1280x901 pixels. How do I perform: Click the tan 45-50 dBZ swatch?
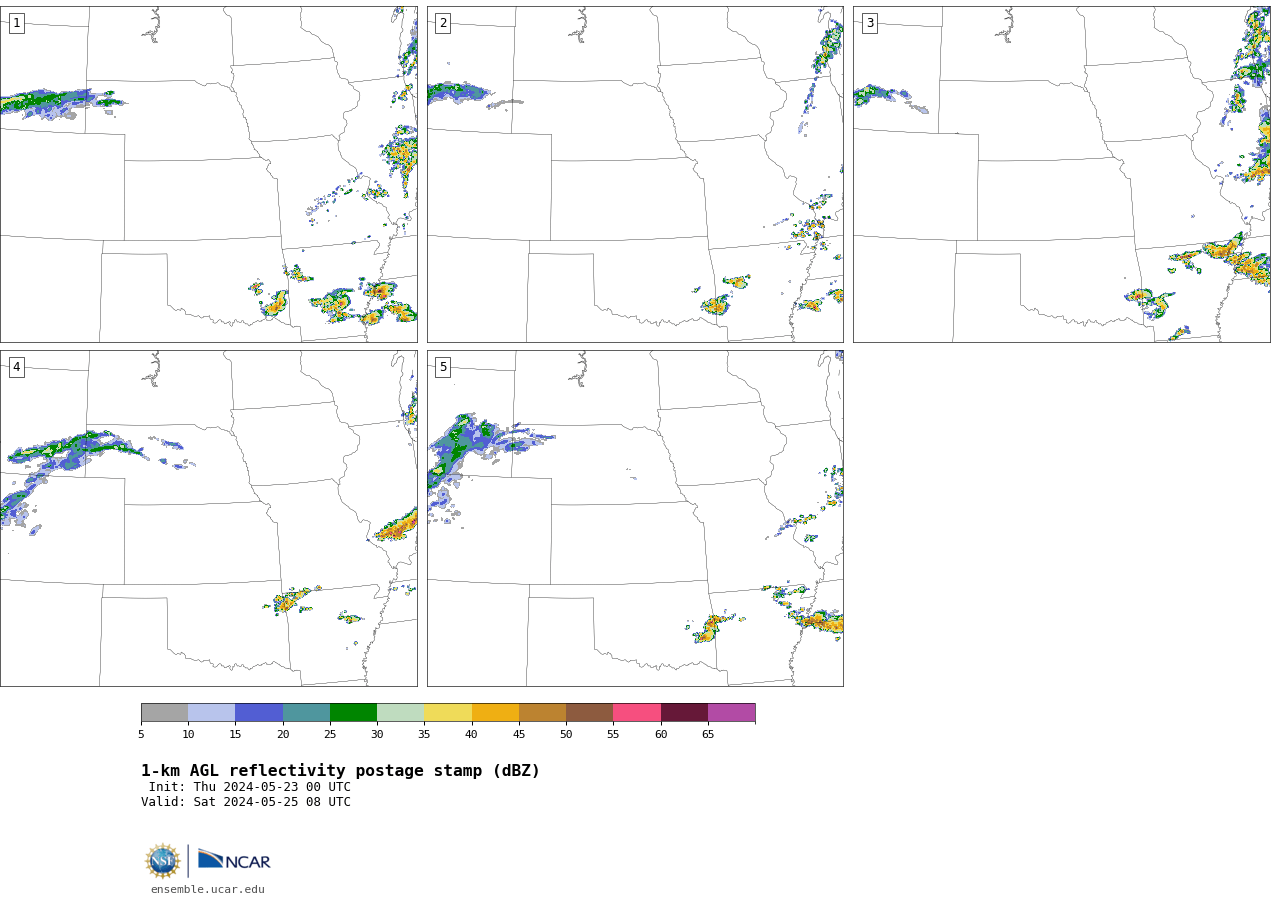[542, 713]
